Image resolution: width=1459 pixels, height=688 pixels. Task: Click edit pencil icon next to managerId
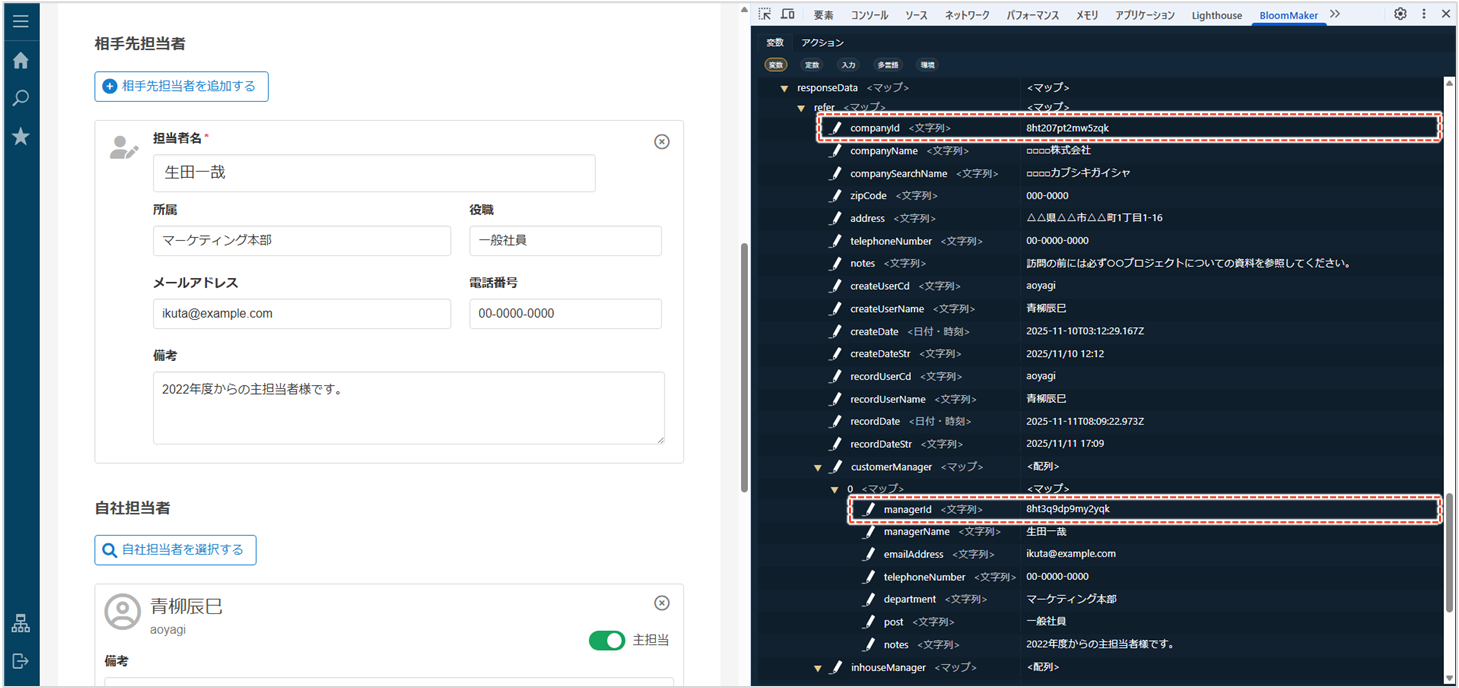pos(869,509)
